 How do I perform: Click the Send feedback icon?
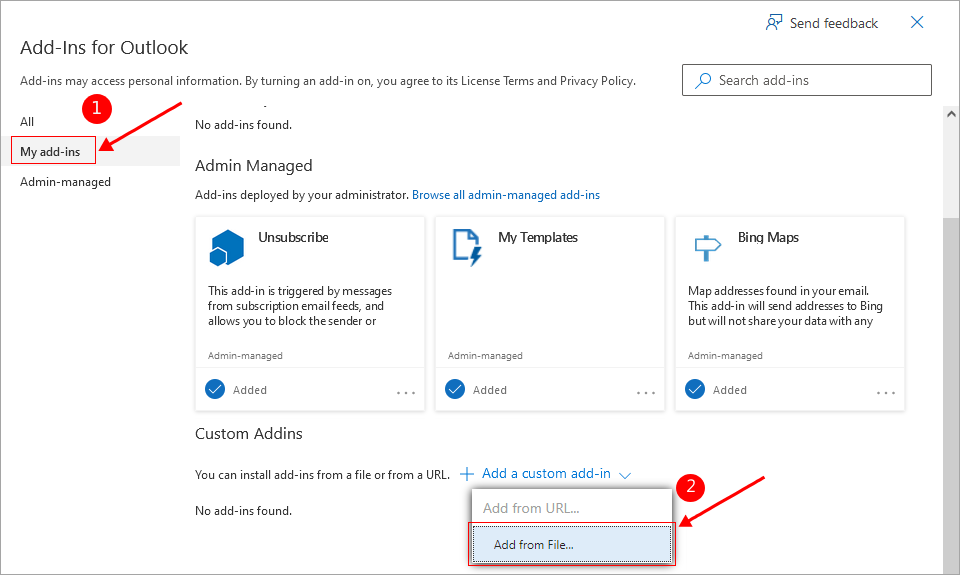(774, 22)
